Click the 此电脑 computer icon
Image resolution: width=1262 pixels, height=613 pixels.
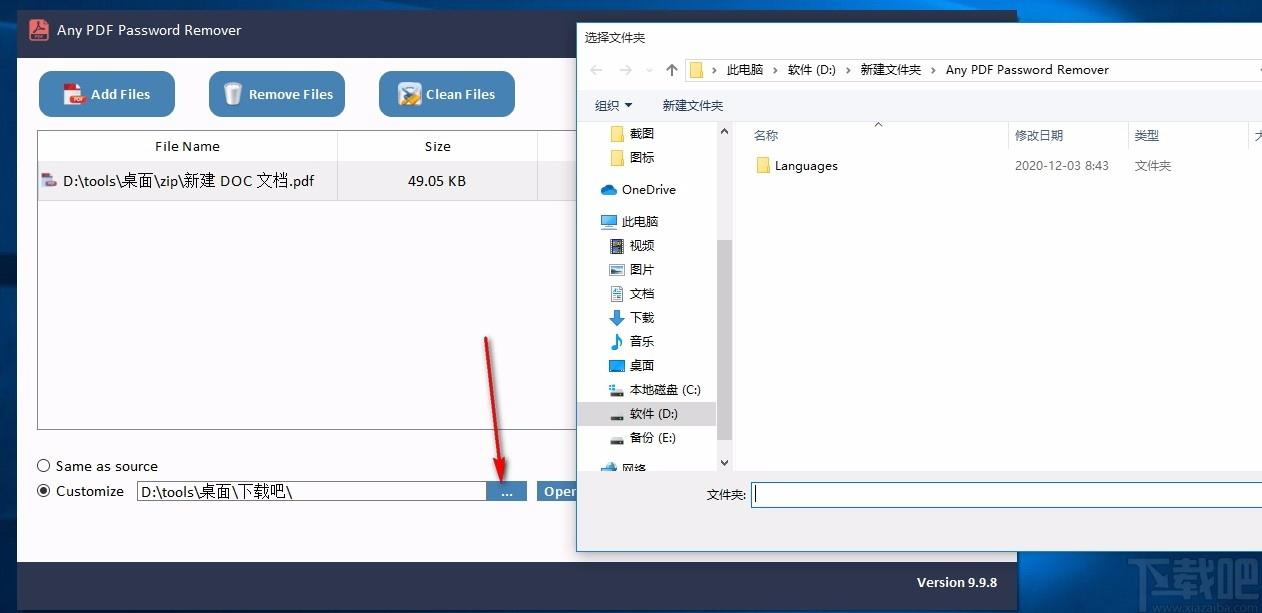click(x=608, y=221)
